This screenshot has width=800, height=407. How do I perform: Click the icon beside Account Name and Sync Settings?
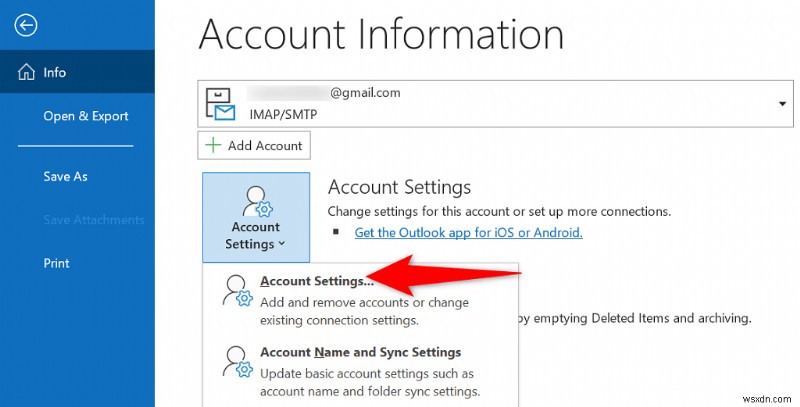[238, 362]
